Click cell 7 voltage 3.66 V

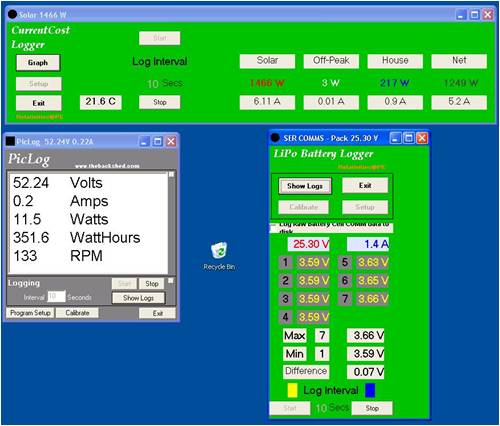tap(373, 299)
